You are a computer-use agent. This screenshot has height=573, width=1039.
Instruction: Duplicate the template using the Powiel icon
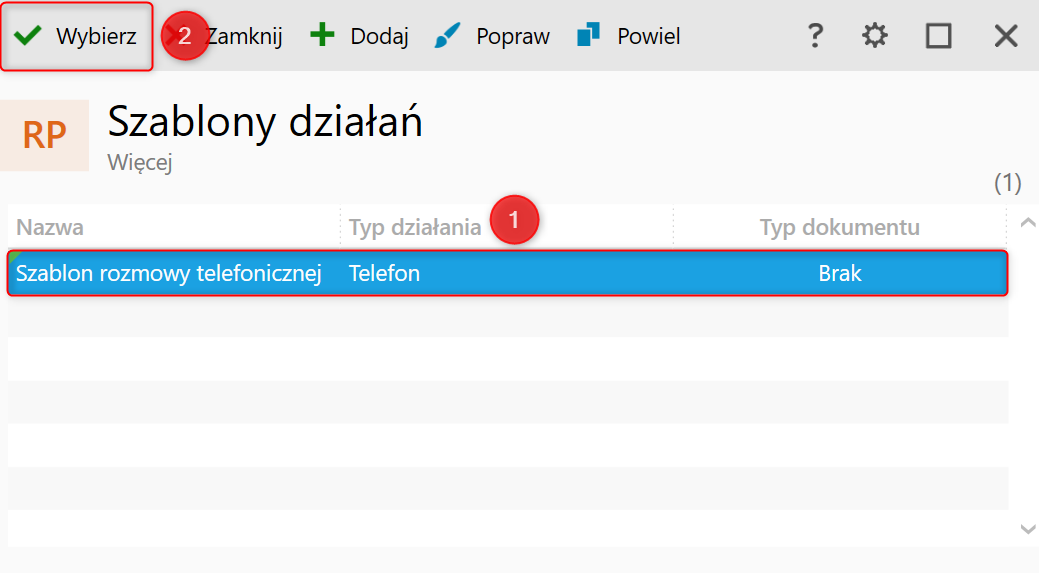click(588, 37)
